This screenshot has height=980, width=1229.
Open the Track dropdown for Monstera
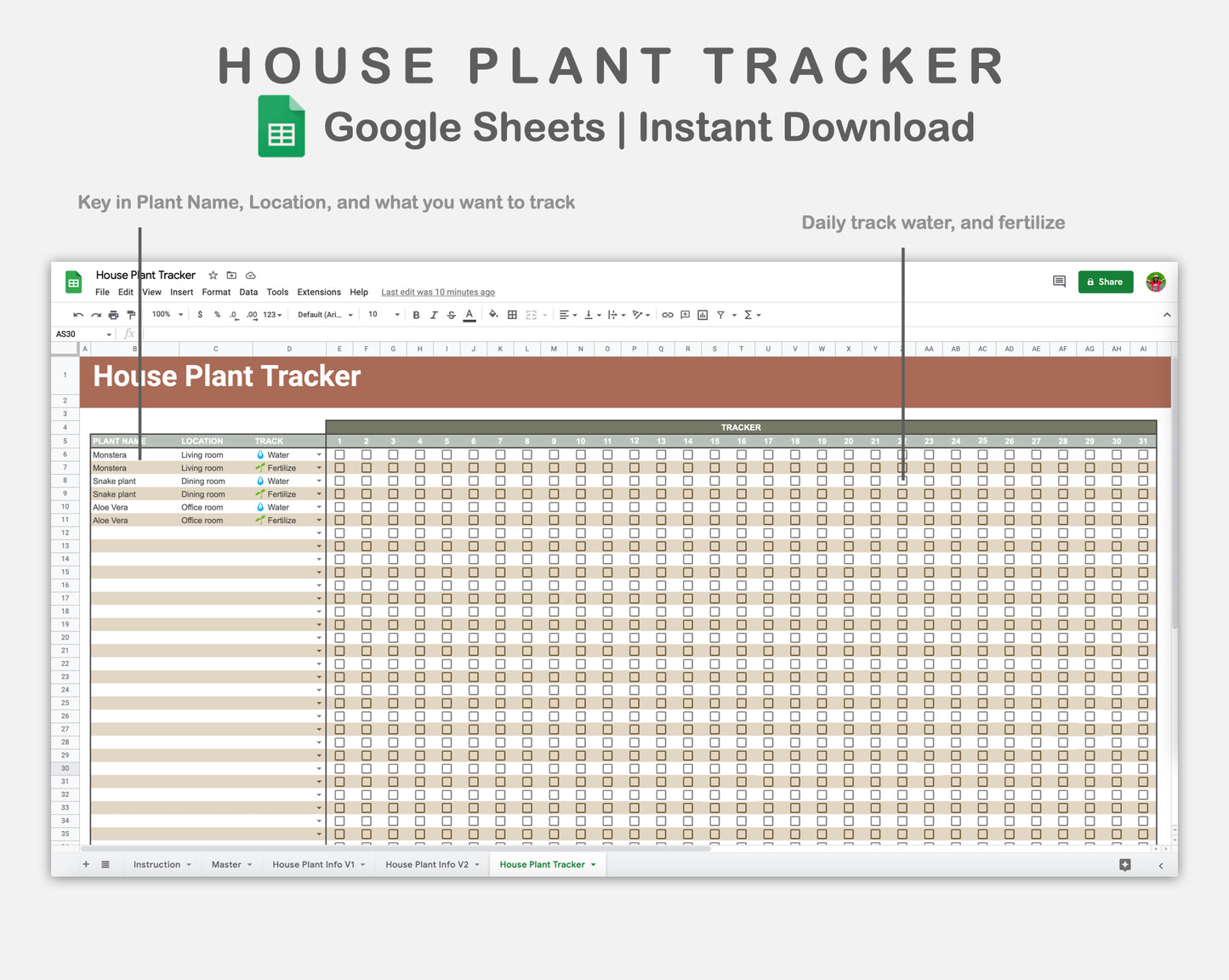point(319,454)
